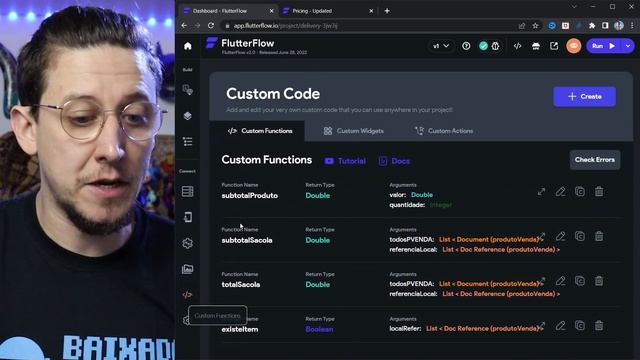Select the Custom Functions code sidebar icon
This screenshot has height=360, width=640.
click(x=187, y=294)
